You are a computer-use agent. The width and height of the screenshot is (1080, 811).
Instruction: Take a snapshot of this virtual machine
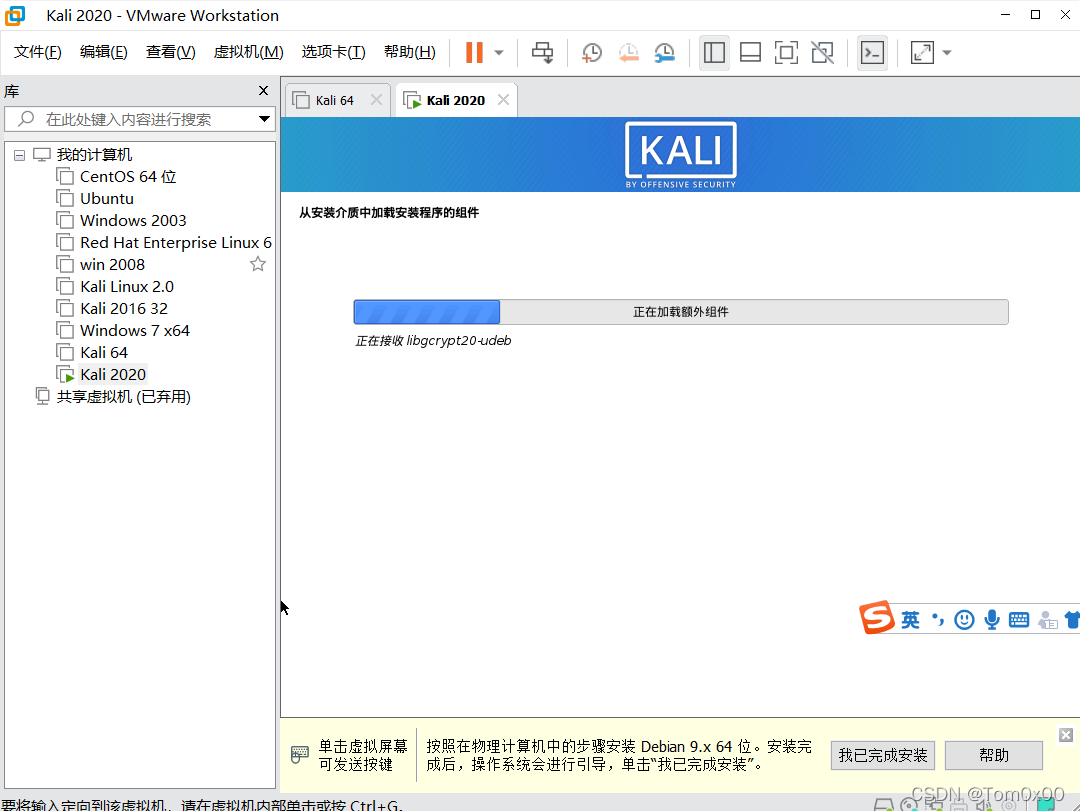(x=592, y=52)
